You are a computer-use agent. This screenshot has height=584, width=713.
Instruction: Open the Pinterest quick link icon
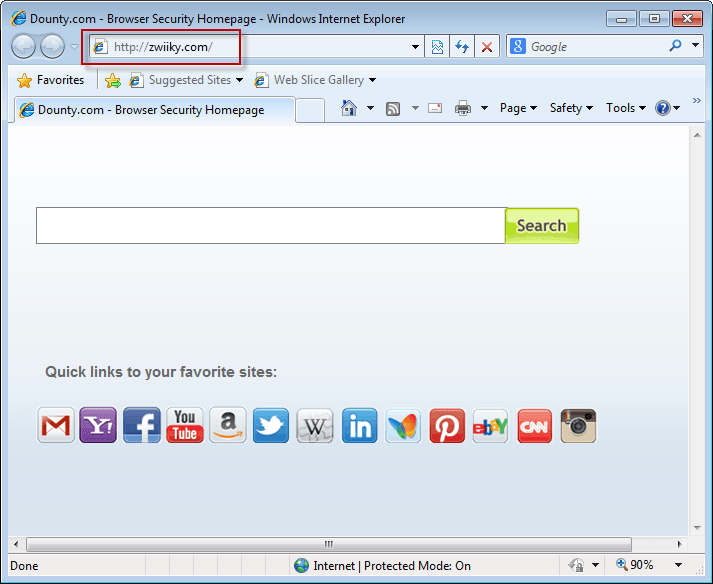point(447,425)
